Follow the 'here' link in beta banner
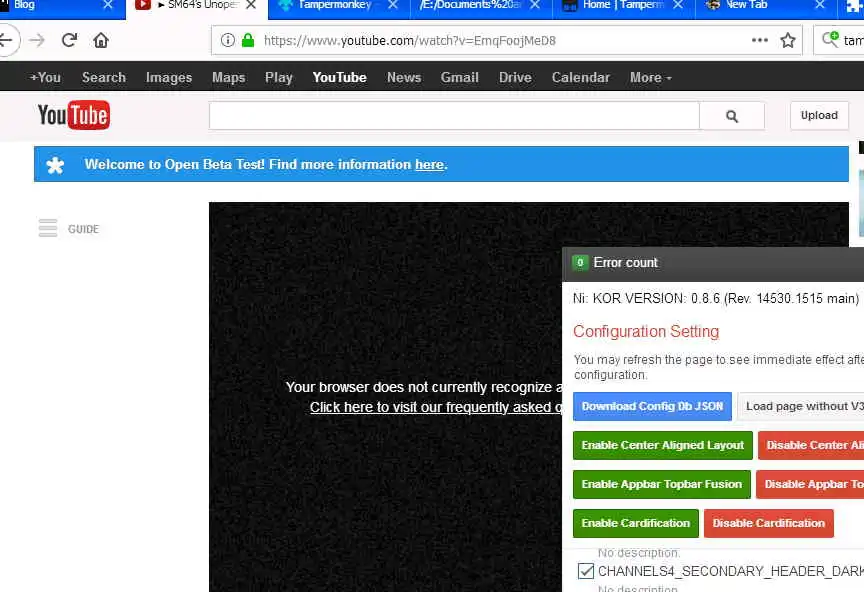864x592 pixels. 429,165
